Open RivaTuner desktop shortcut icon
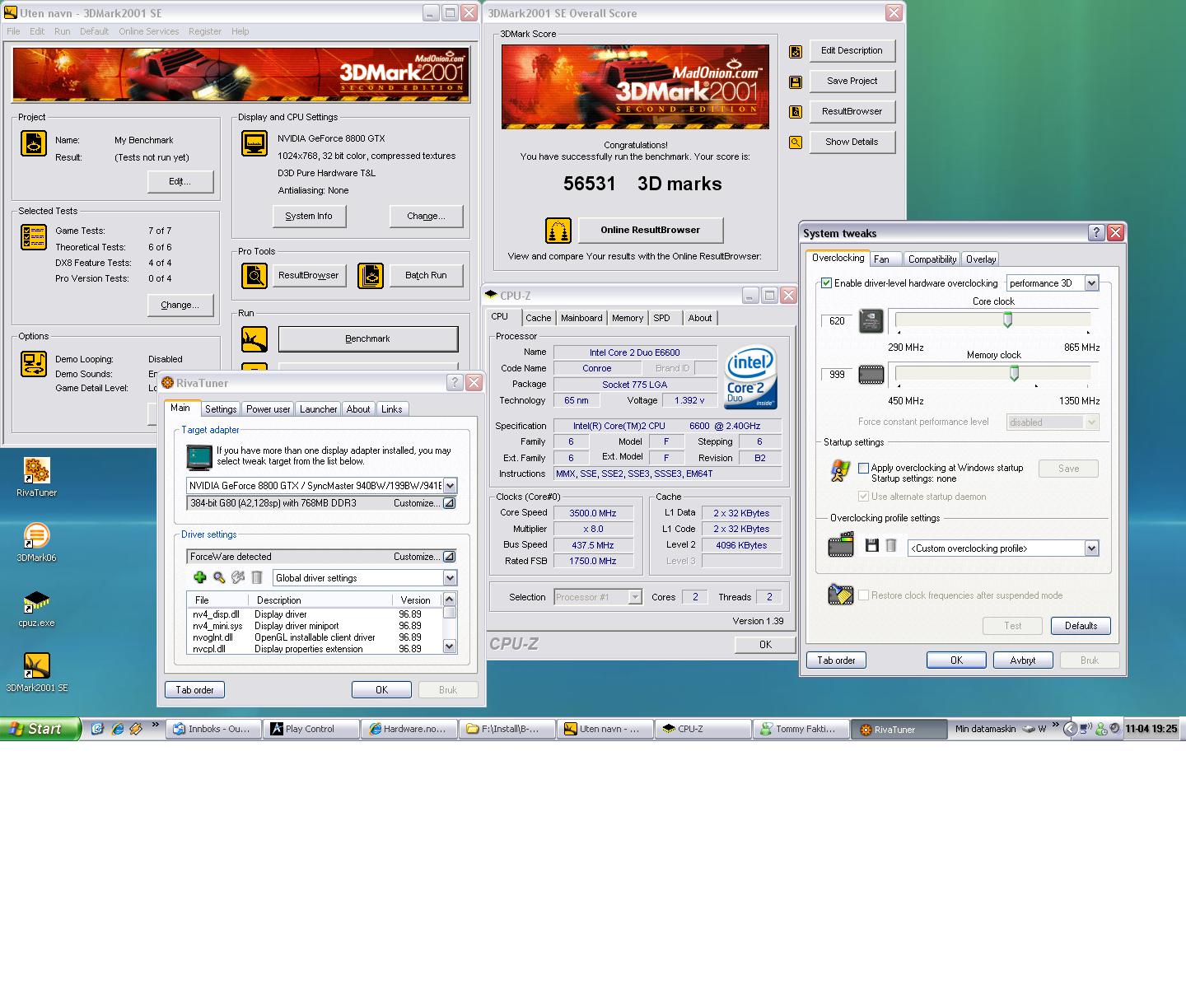 pos(36,470)
